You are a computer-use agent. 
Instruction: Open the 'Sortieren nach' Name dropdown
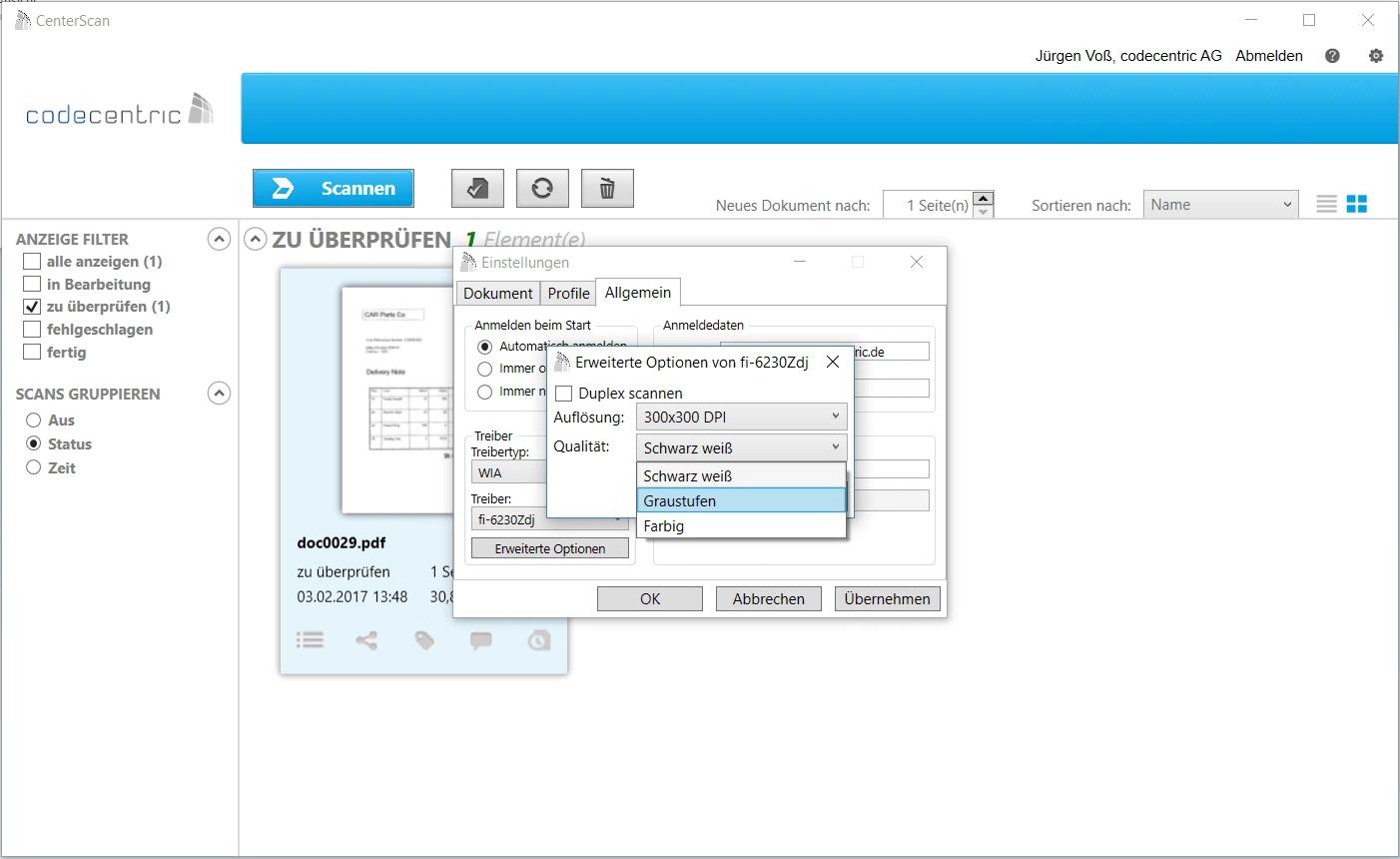1220,205
